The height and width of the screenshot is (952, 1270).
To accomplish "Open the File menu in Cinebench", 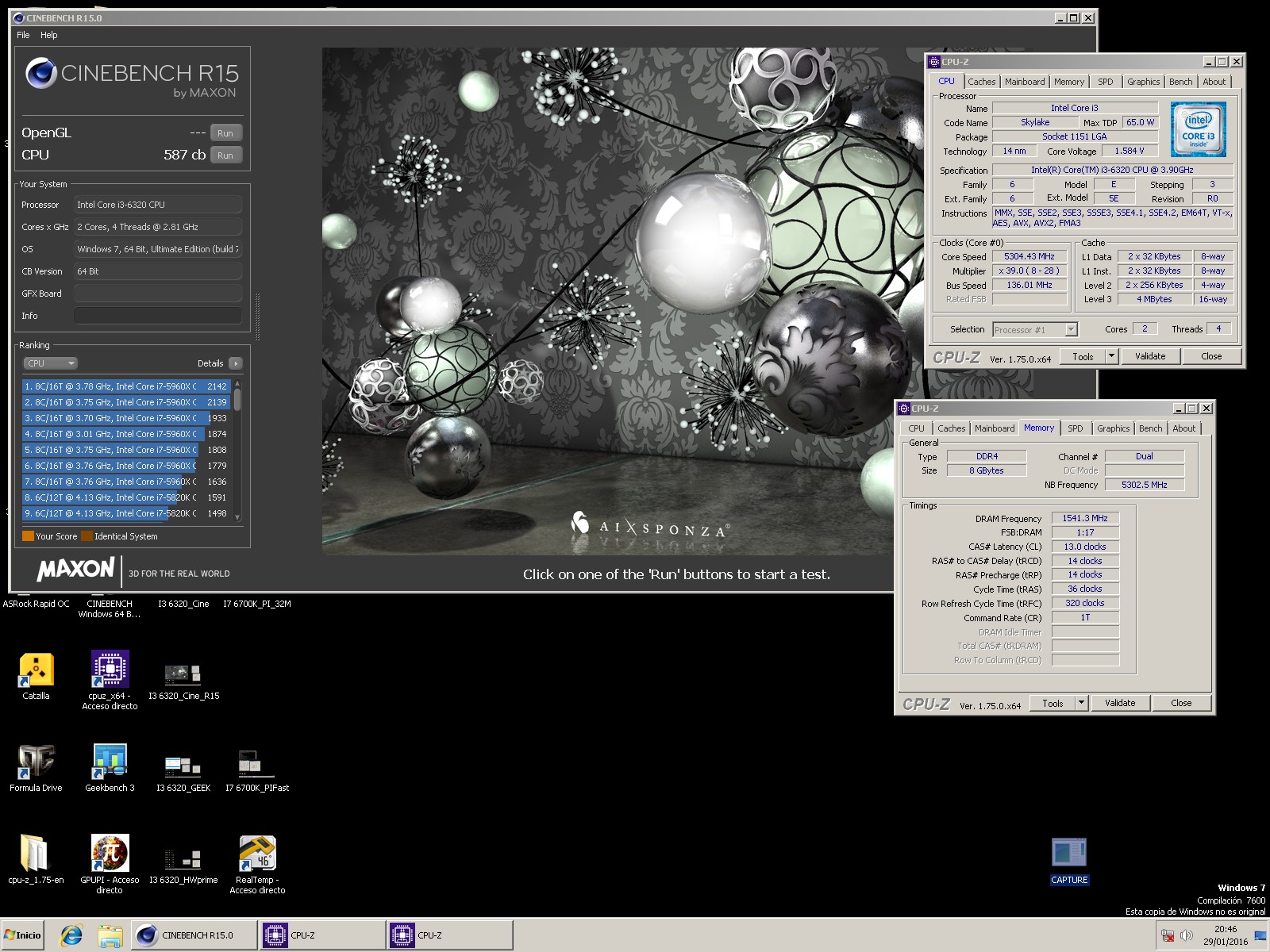I will [23, 35].
